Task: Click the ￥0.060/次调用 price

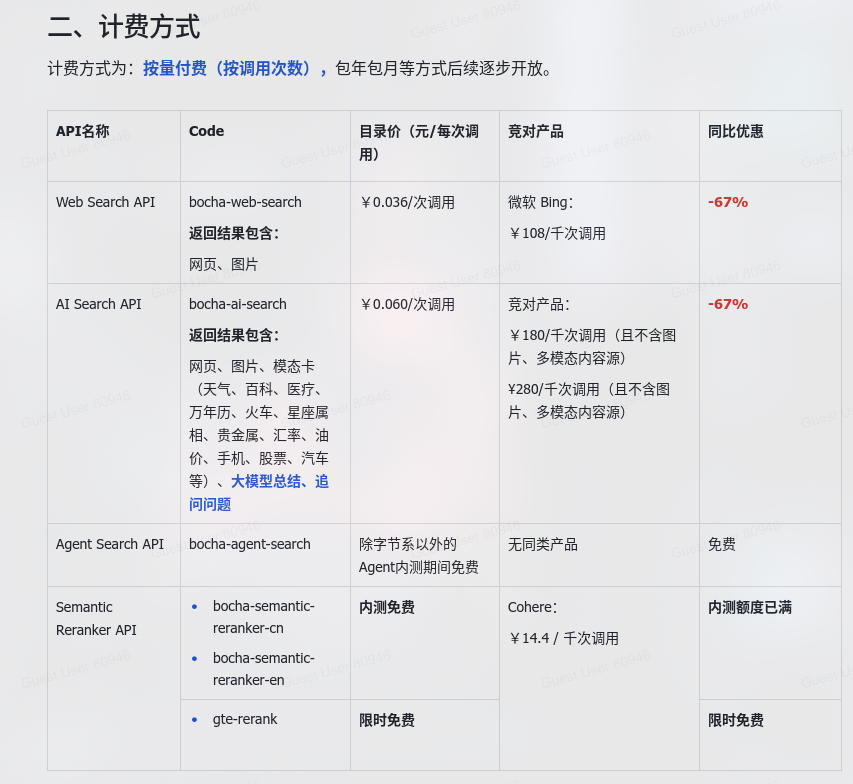Action: [407, 304]
